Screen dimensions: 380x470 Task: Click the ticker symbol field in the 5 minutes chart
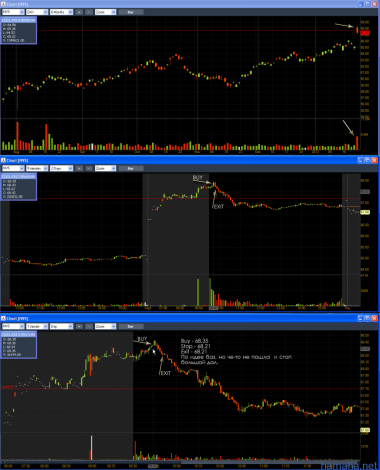[13, 168]
